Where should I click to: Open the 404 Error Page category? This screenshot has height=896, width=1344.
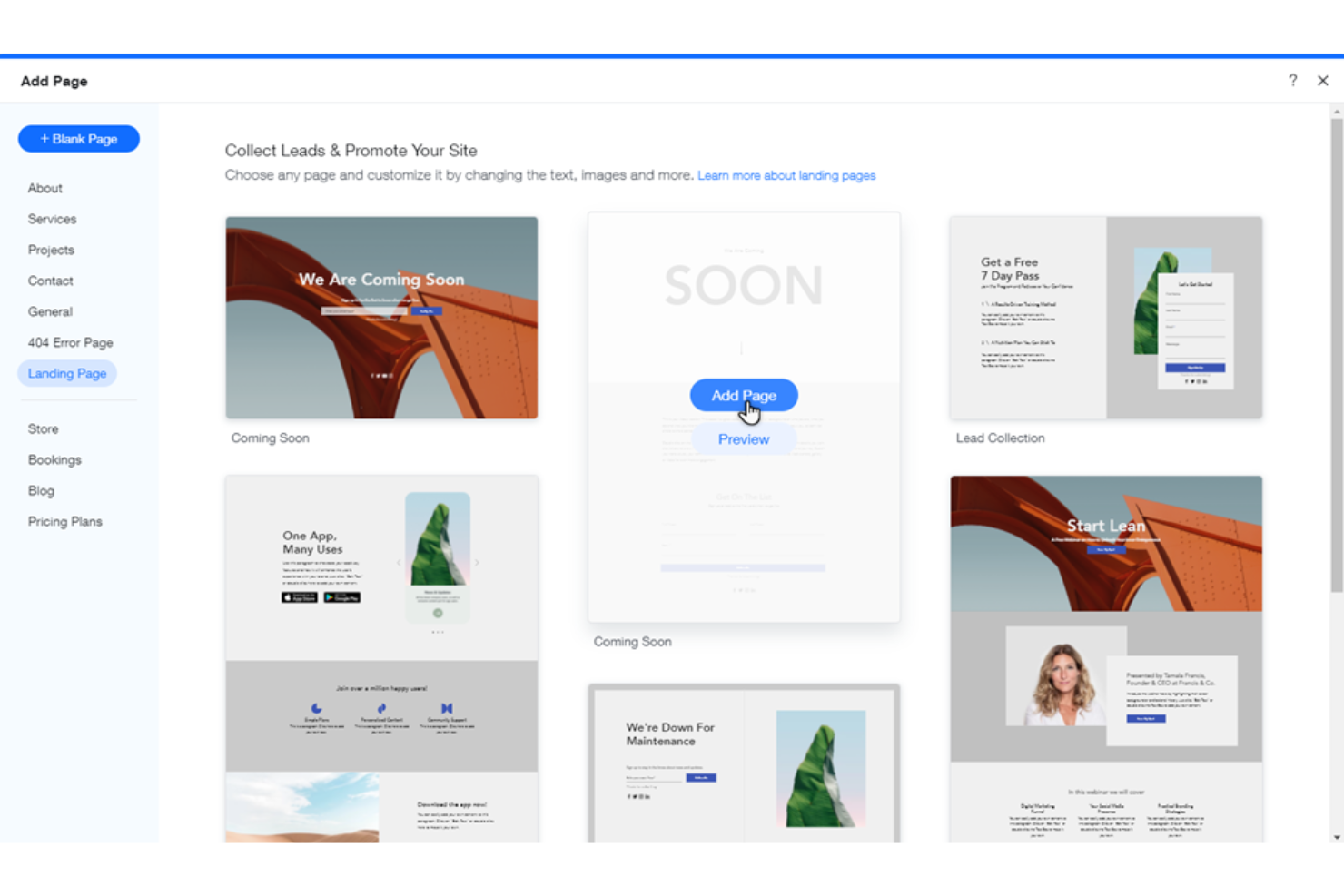(70, 342)
